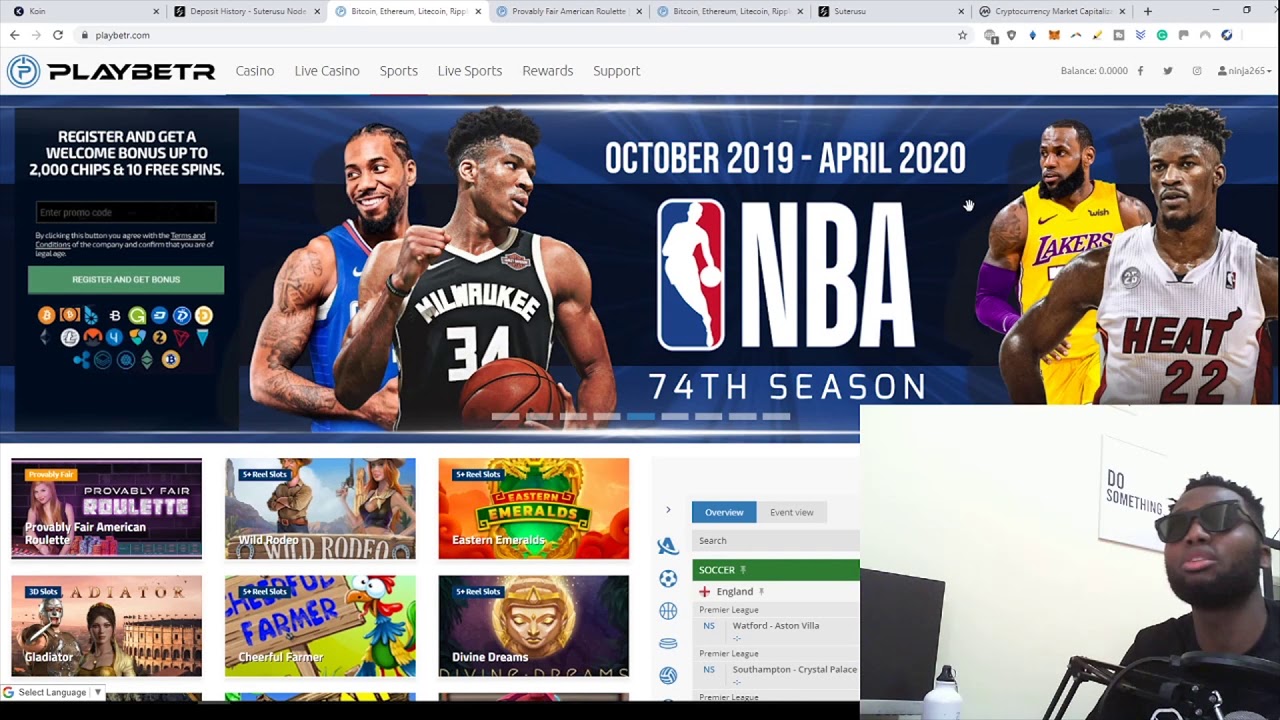Select the volleyball sport icon
The image size is (1280, 720).
668,675
